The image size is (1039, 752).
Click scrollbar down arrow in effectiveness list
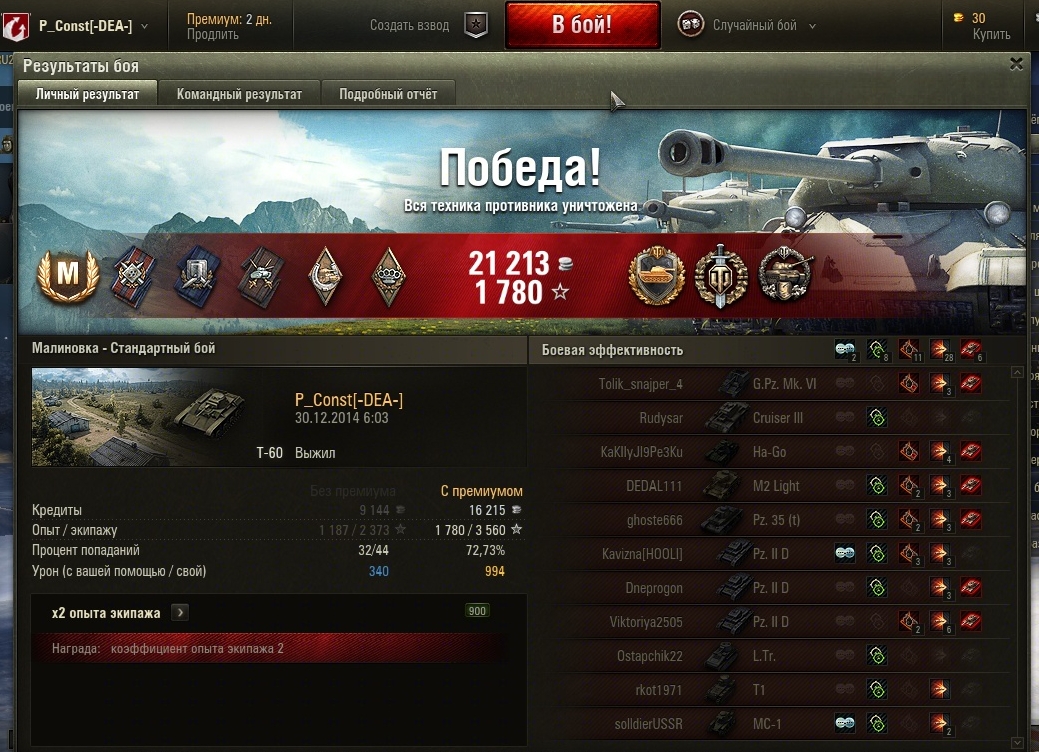tap(1017, 743)
